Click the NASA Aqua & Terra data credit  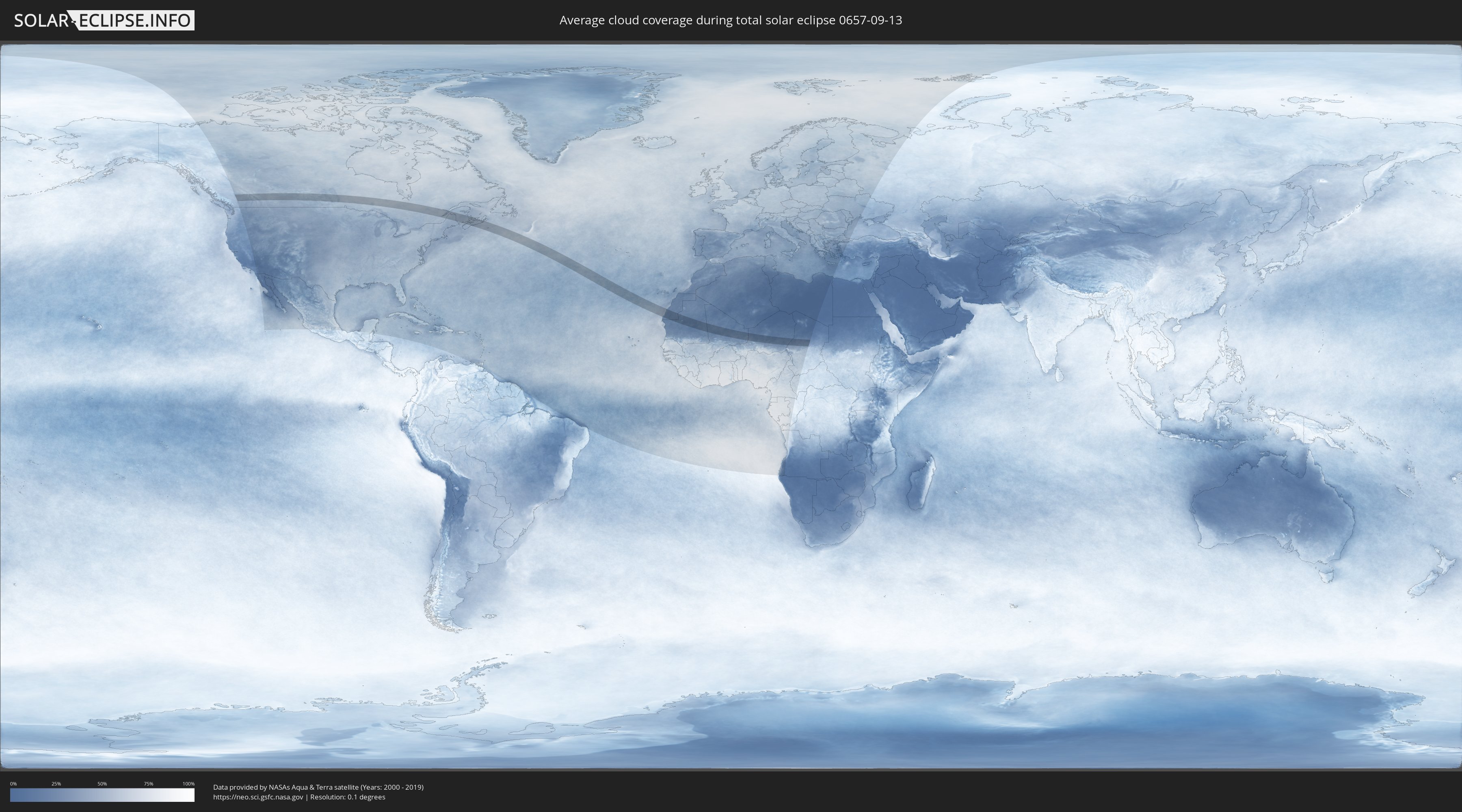tap(318, 787)
